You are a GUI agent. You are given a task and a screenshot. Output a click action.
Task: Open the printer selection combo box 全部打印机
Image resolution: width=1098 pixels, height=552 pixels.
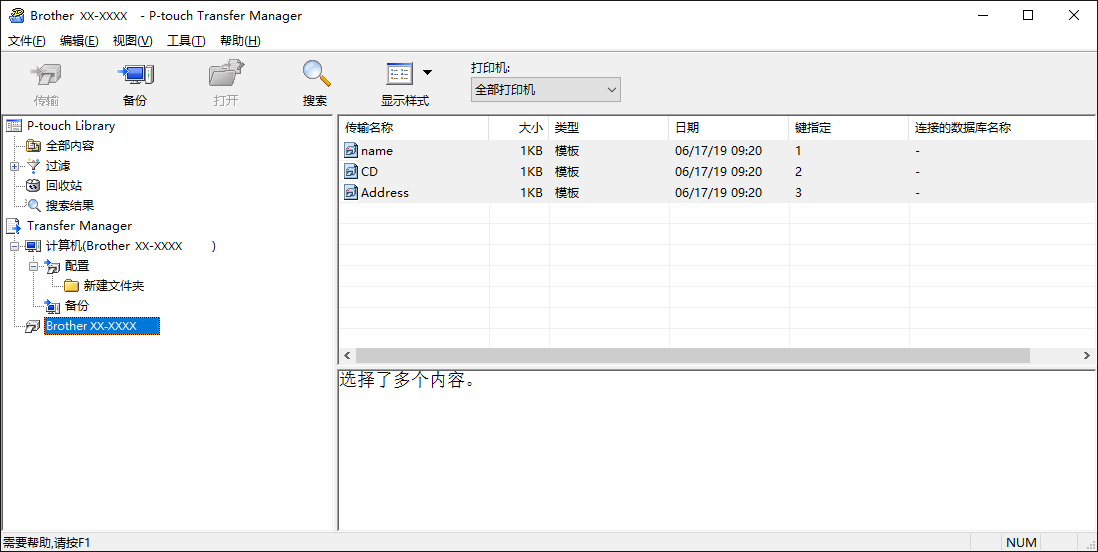coord(545,90)
